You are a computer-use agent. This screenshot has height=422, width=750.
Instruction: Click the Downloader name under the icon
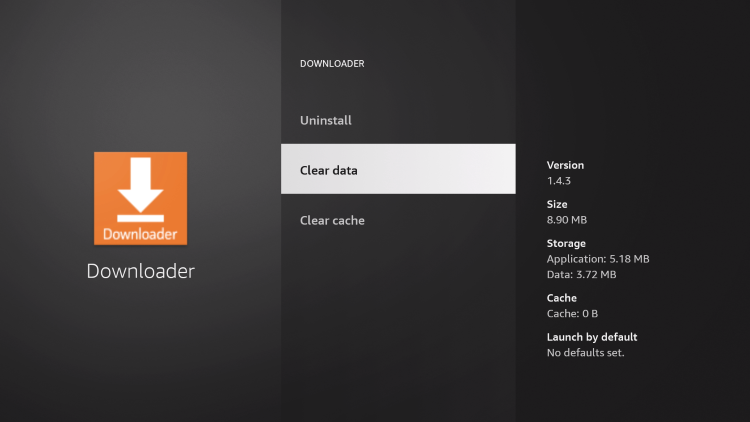point(141,271)
